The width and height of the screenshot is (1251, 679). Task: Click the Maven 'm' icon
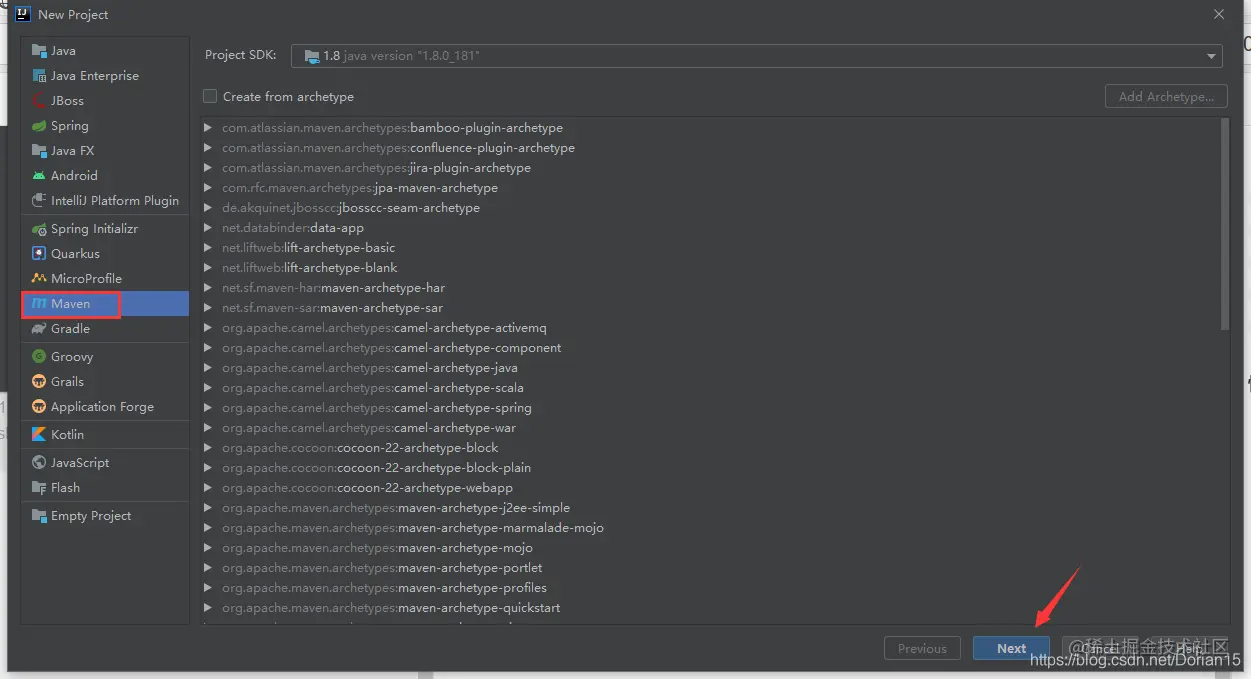click(39, 304)
